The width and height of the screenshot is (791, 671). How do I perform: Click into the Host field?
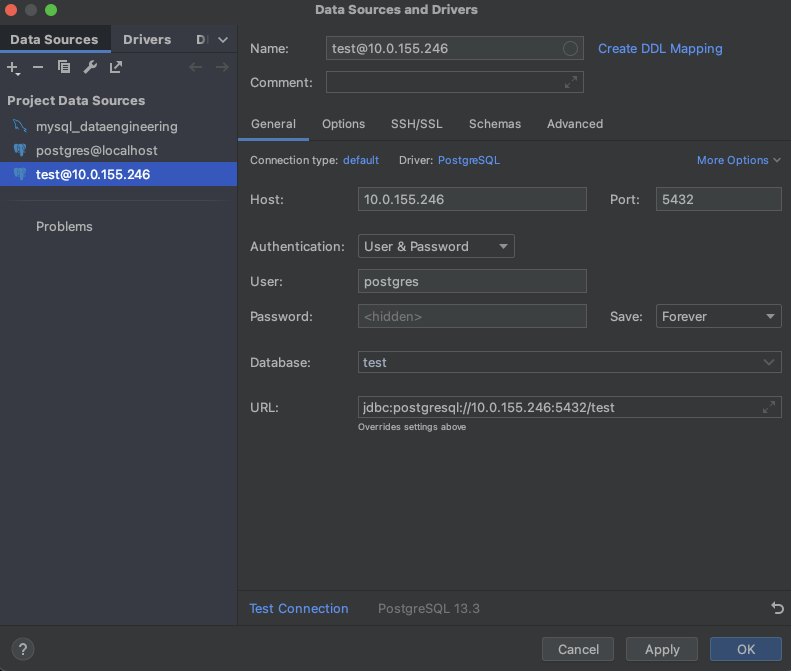472,199
